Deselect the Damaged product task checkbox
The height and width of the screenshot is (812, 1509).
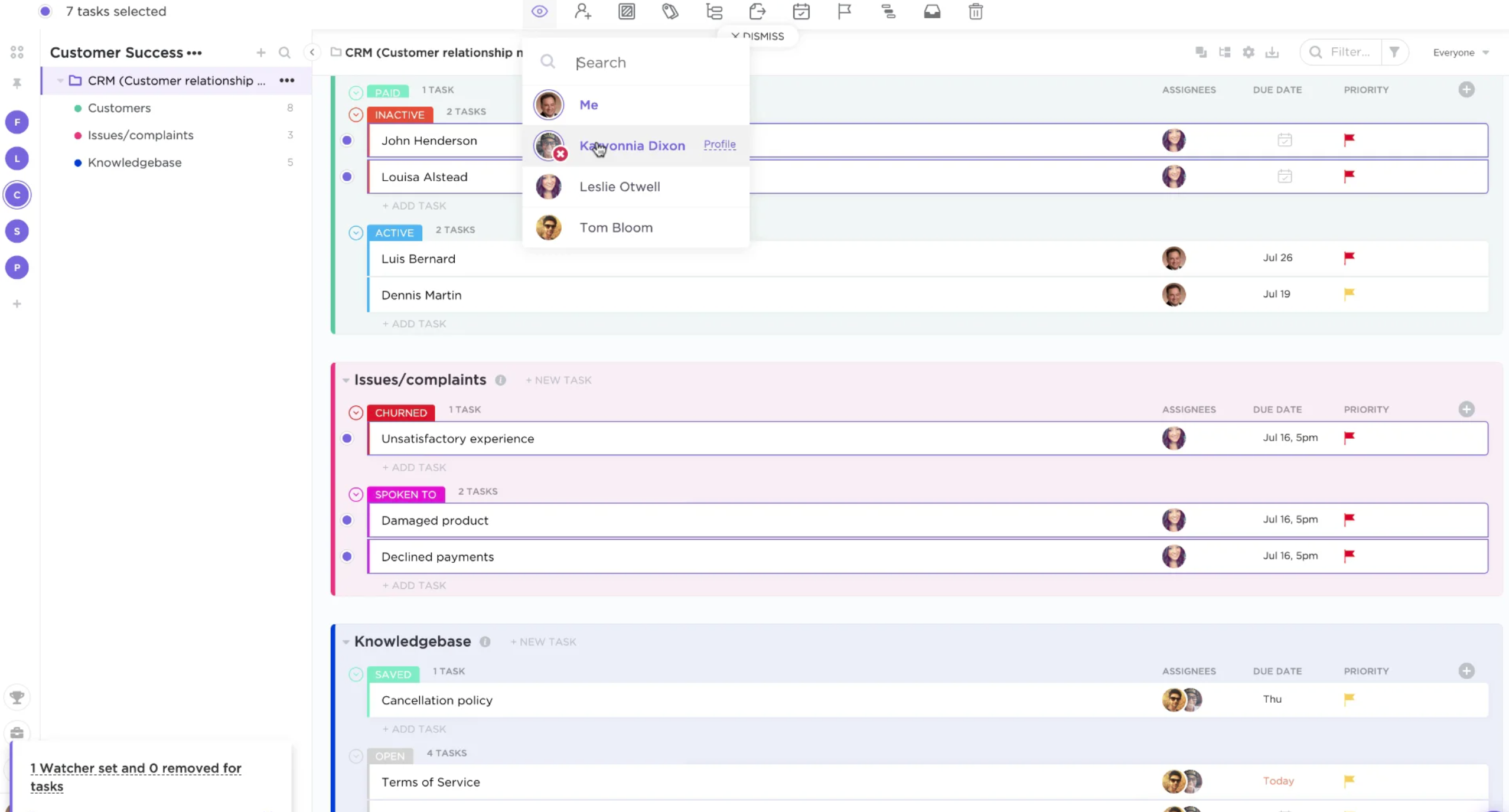tap(347, 520)
